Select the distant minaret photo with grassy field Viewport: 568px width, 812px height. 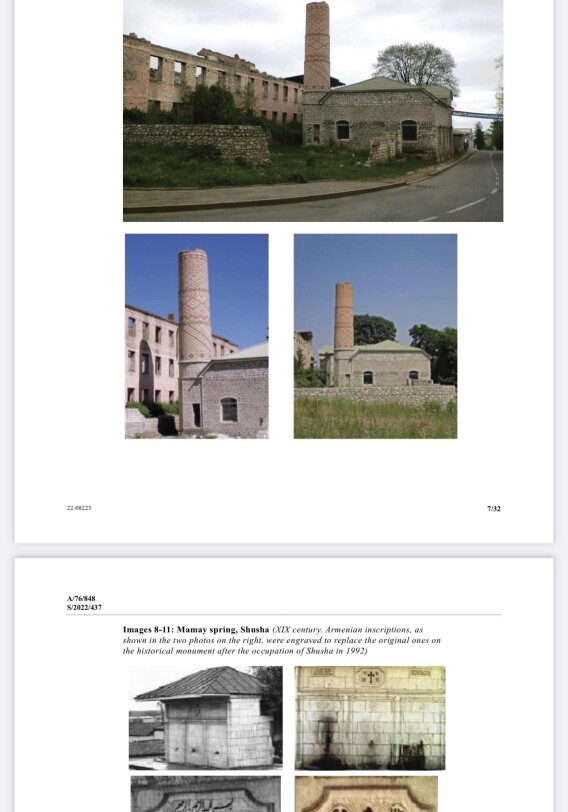[x=375, y=336]
